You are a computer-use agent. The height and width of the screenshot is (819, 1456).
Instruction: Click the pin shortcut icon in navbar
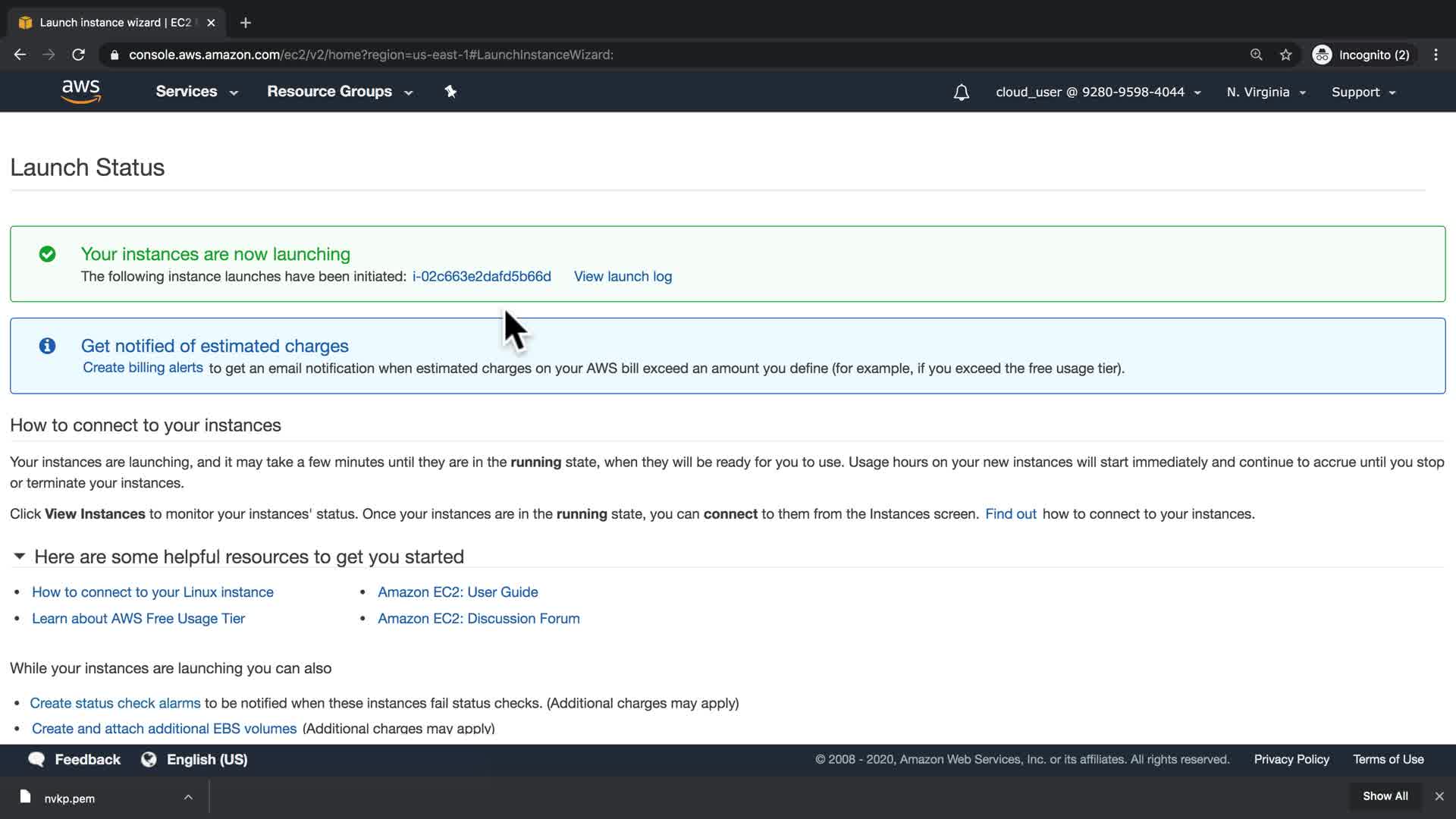tap(450, 92)
